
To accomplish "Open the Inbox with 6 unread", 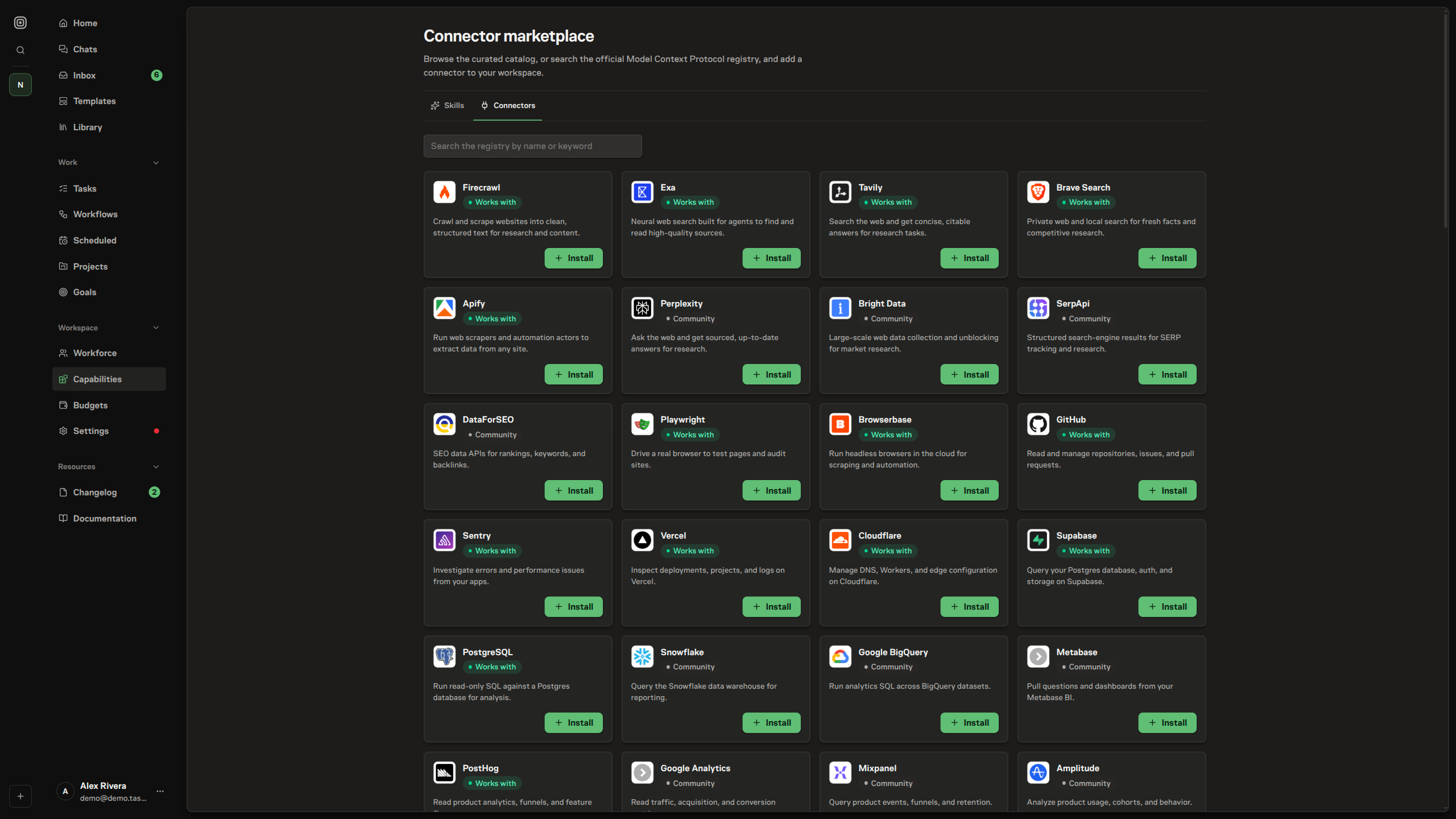I will 109,75.
